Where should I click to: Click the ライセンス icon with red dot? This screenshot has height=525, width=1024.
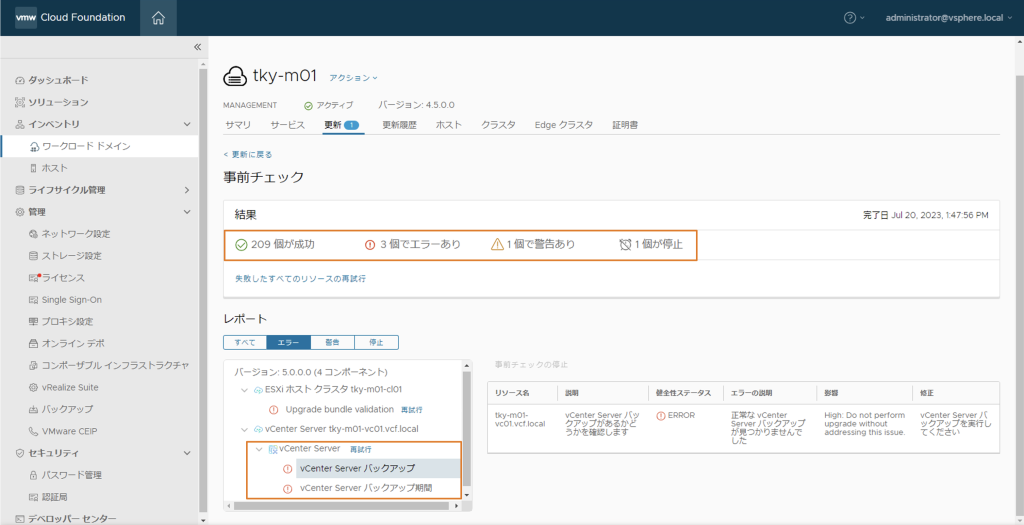click(34, 278)
